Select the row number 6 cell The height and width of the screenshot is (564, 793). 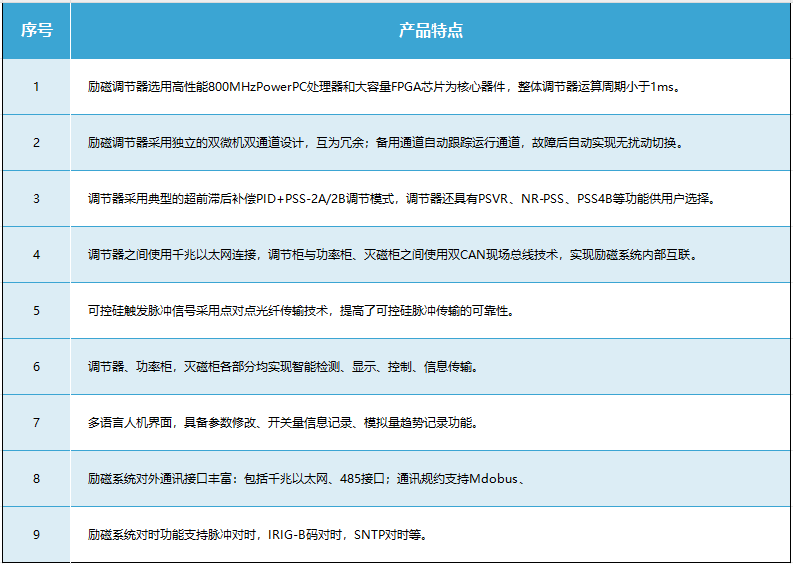pos(36,367)
